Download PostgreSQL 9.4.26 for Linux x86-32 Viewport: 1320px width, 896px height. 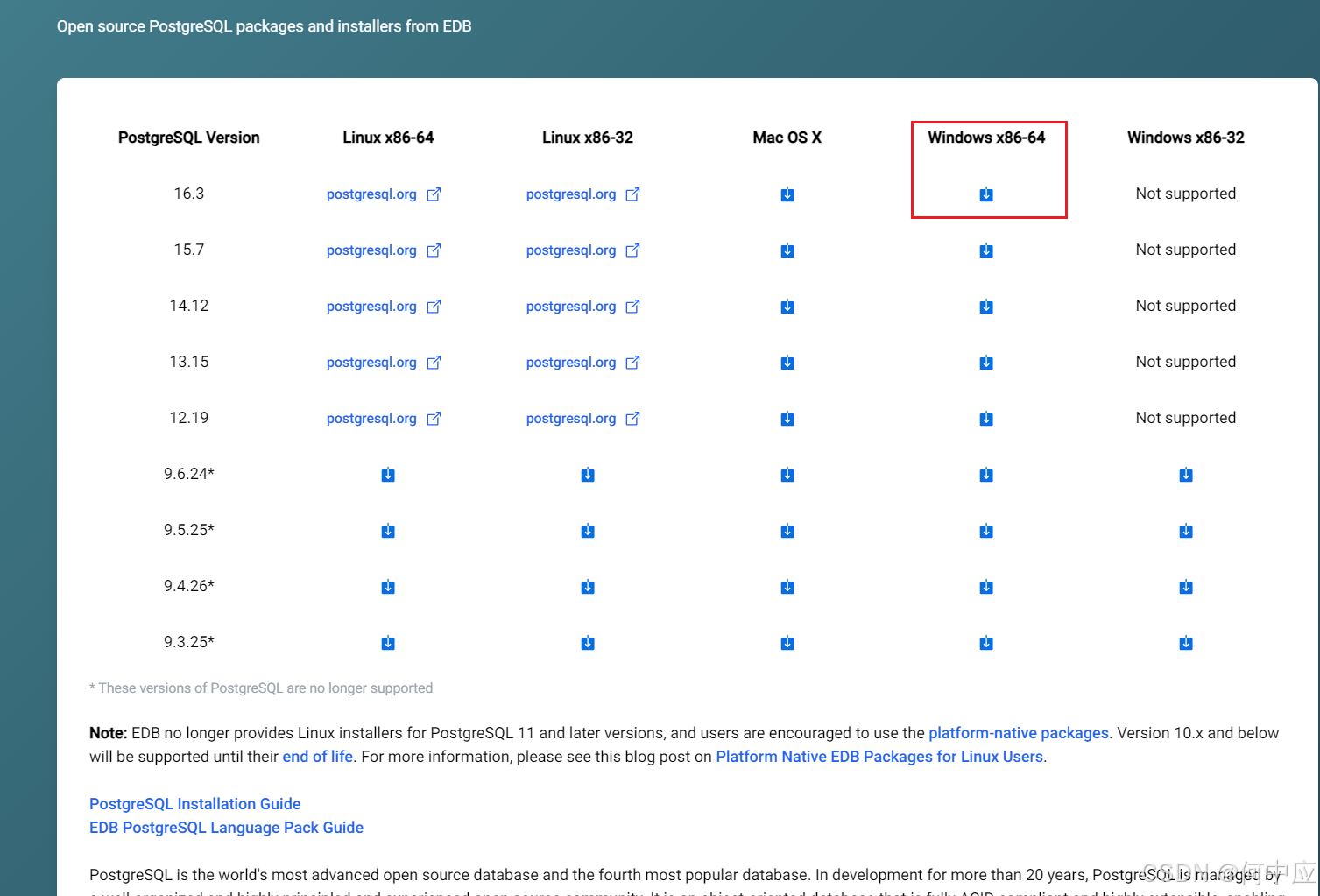click(588, 587)
